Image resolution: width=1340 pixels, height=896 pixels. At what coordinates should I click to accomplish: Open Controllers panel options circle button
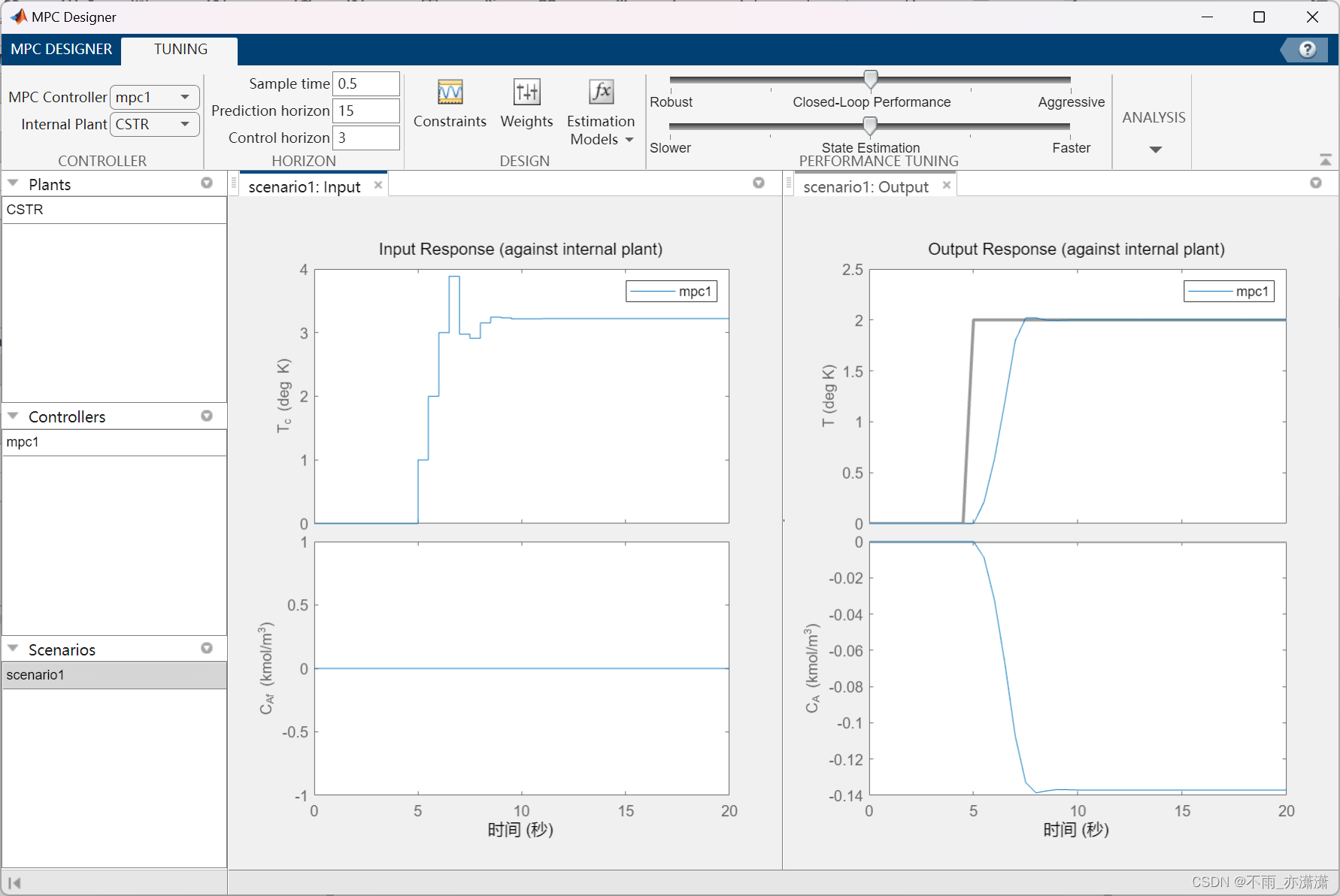[207, 416]
